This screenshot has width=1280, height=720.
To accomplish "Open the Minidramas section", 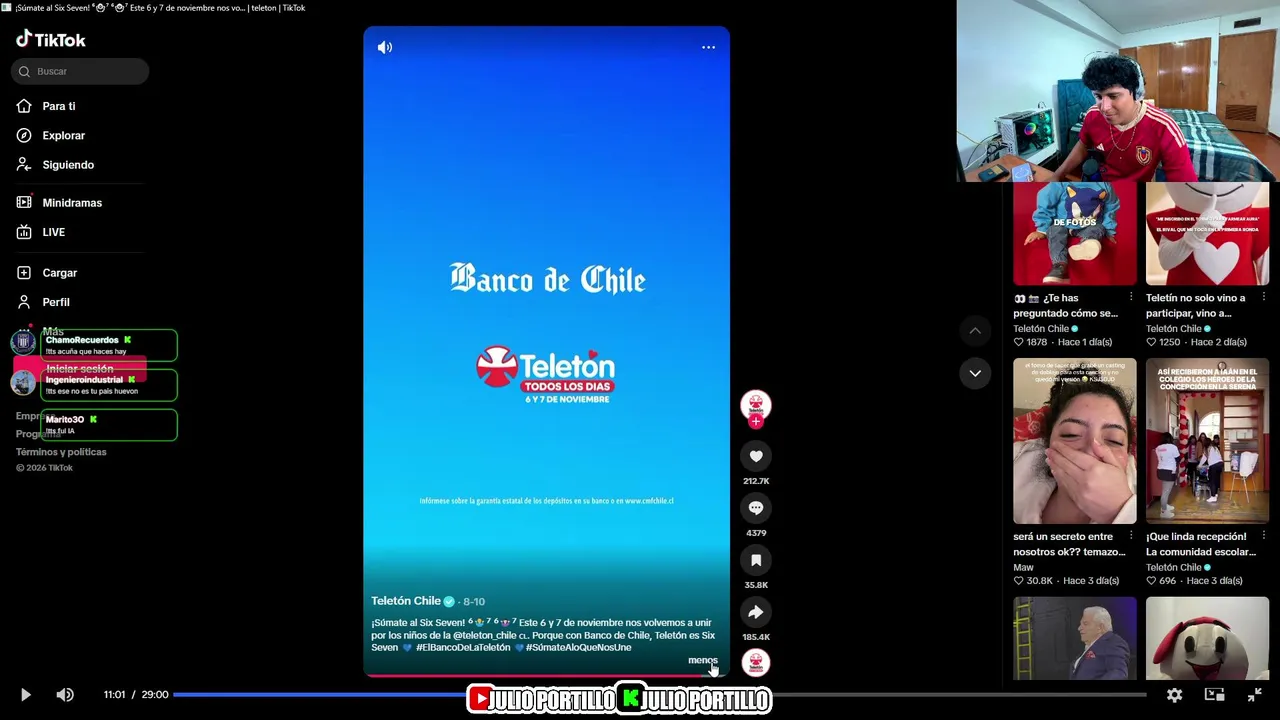I will [x=72, y=203].
